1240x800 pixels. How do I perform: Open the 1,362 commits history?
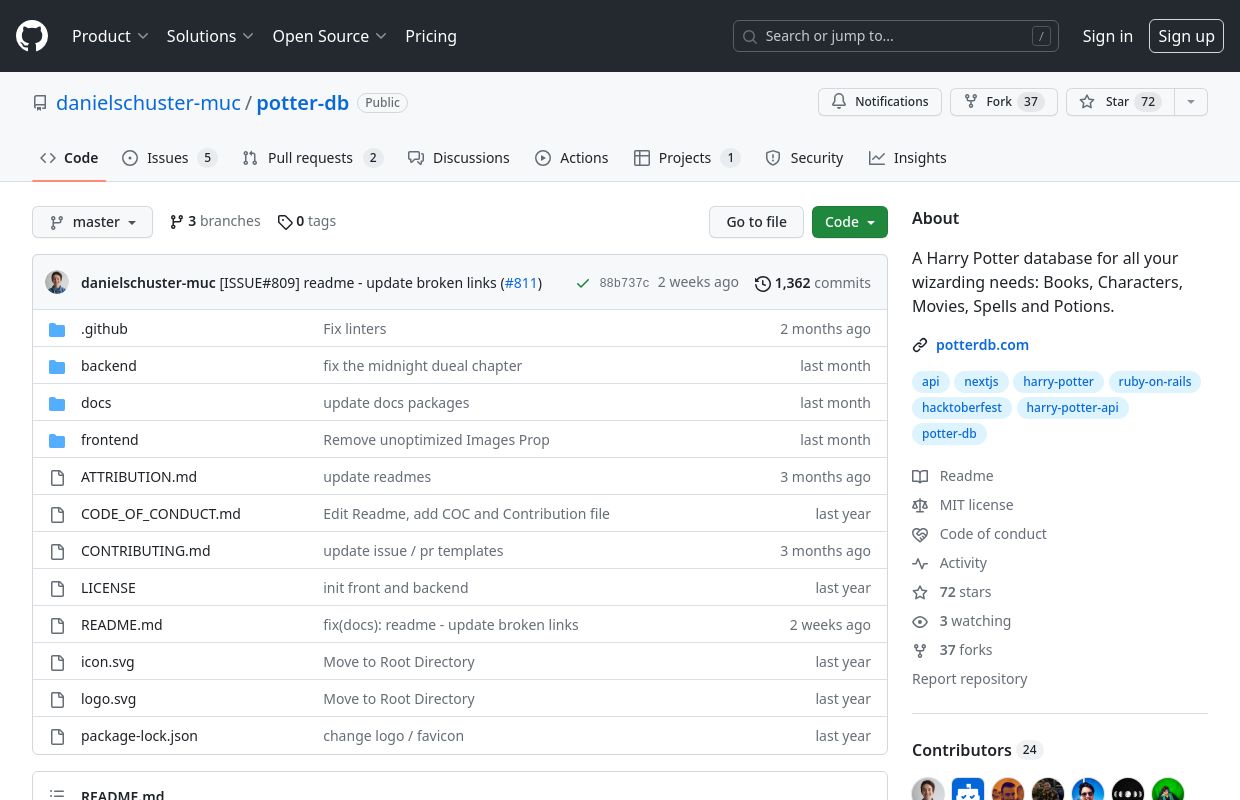812,283
